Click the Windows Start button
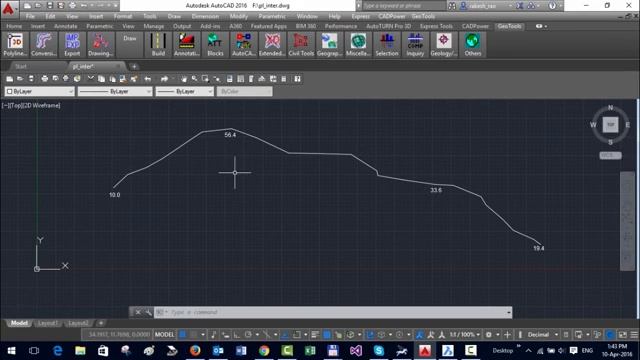This screenshot has width=640, height=360. point(11,351)
